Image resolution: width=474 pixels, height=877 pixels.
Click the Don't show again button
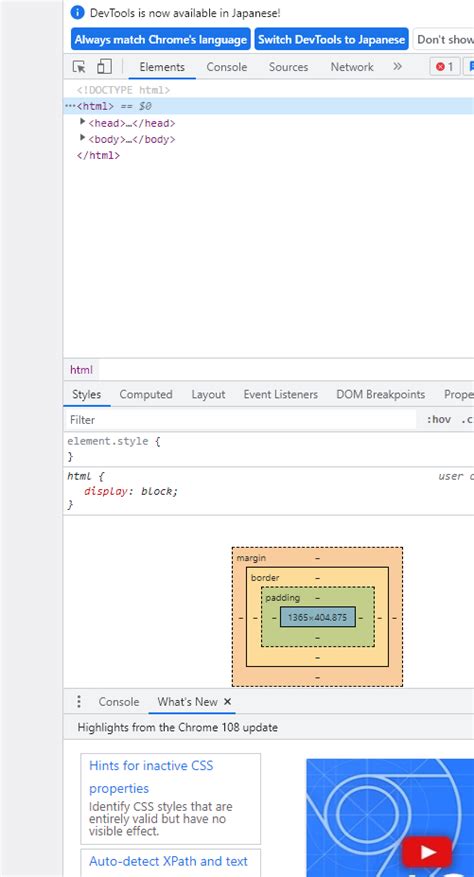tap(444, 40)
